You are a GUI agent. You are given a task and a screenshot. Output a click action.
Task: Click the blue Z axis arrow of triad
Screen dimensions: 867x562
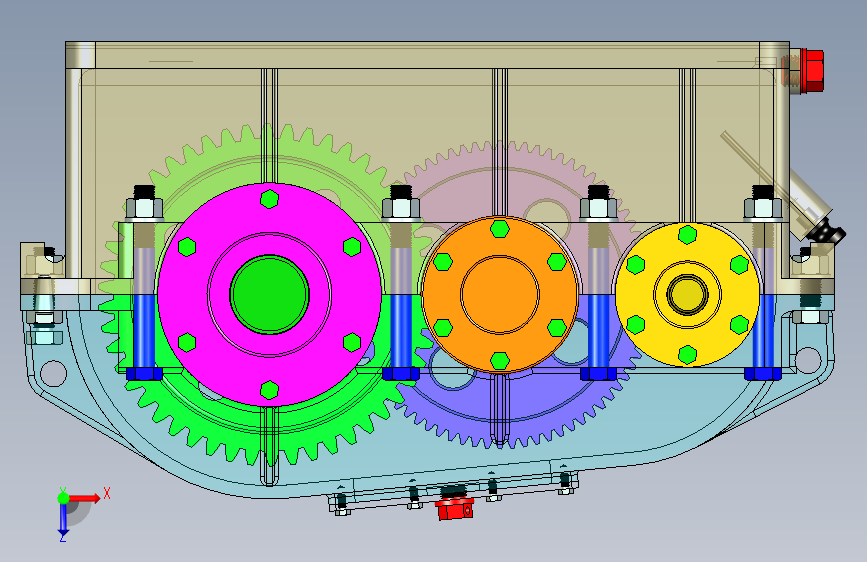(63, 519)
